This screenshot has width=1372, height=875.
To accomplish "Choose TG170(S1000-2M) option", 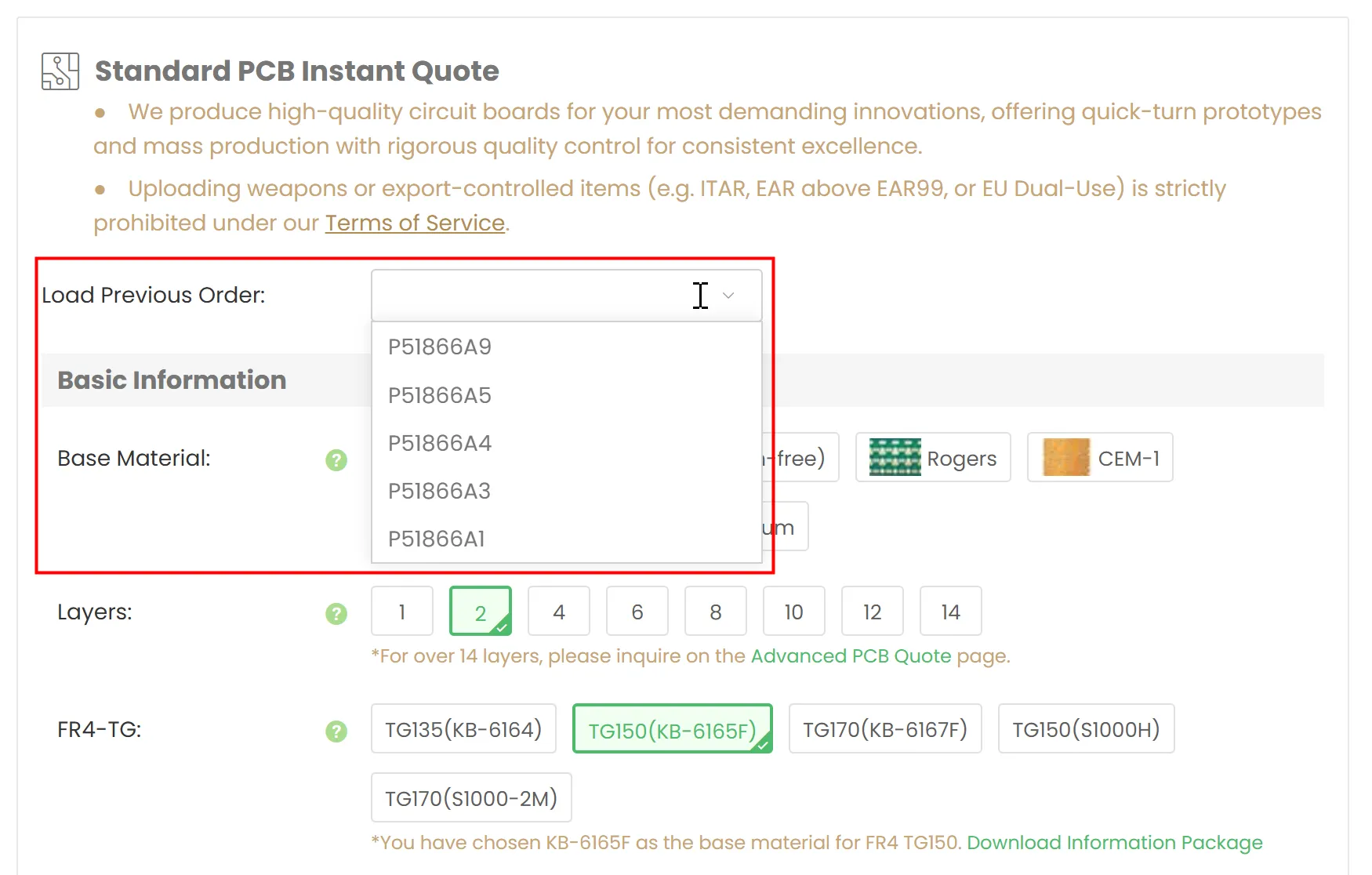I will pos(471,798).
